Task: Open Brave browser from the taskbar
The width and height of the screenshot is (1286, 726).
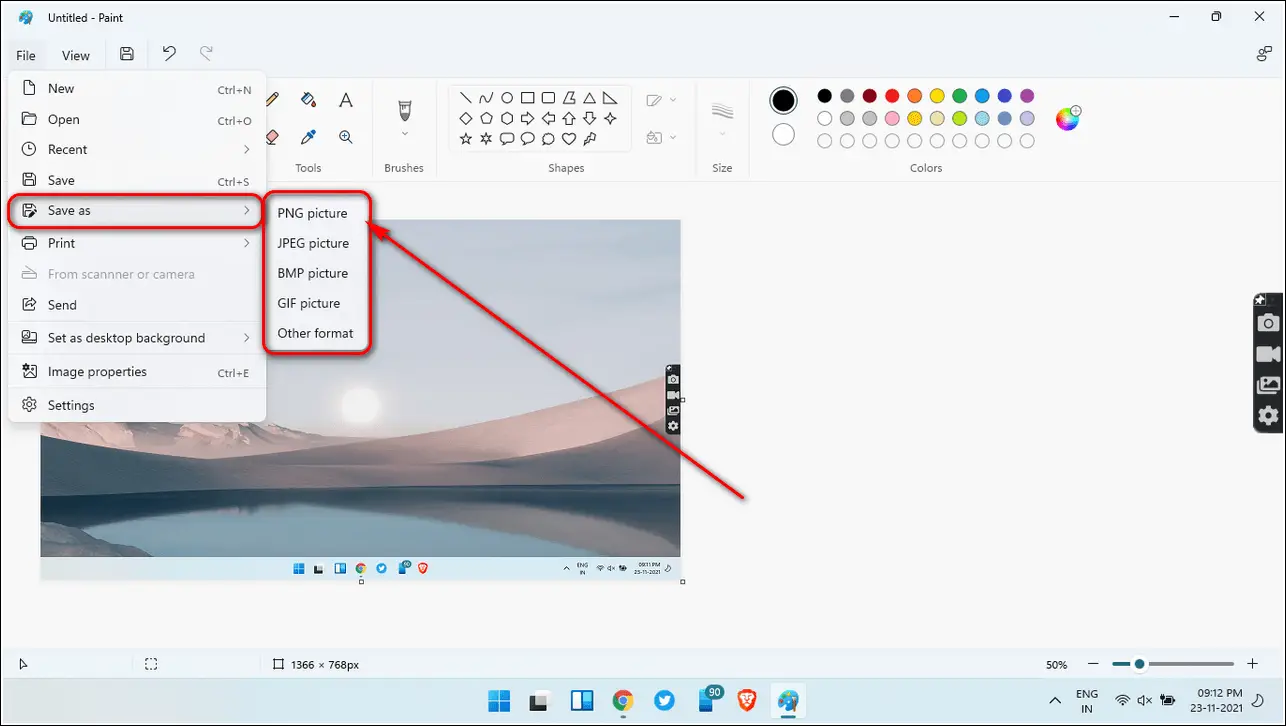Action: tap(747, 700)
